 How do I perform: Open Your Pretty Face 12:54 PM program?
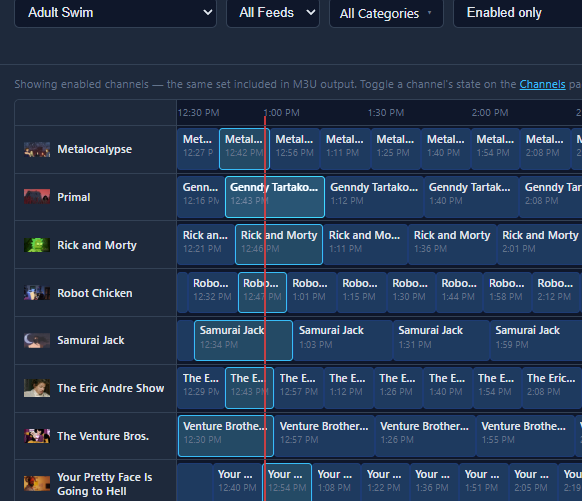[x=287, y=482]
